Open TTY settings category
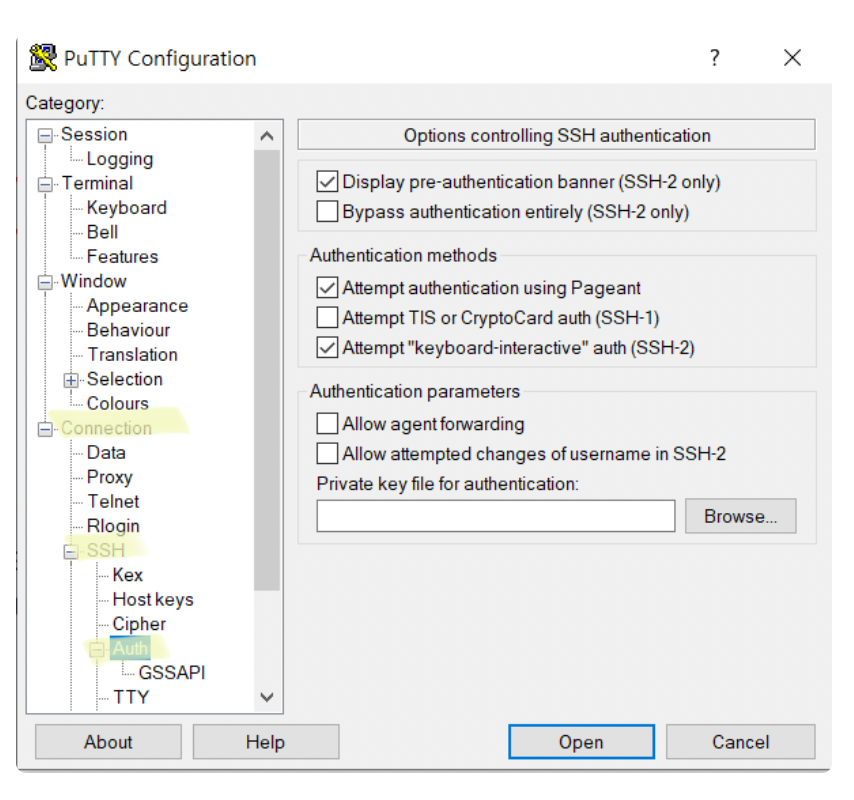 (131, 698)
